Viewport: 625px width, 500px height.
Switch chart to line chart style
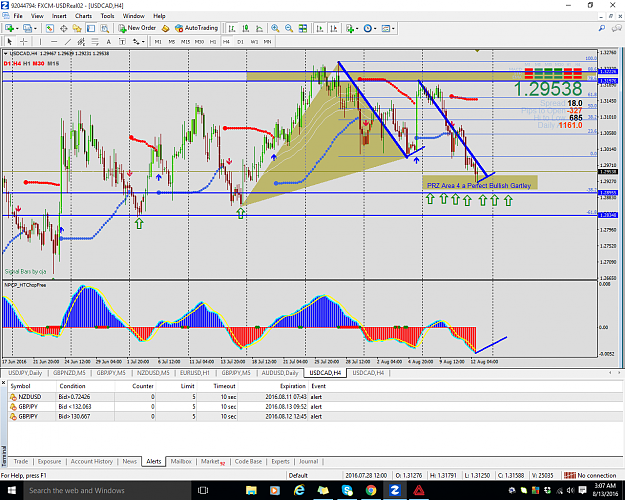point(259,28)
